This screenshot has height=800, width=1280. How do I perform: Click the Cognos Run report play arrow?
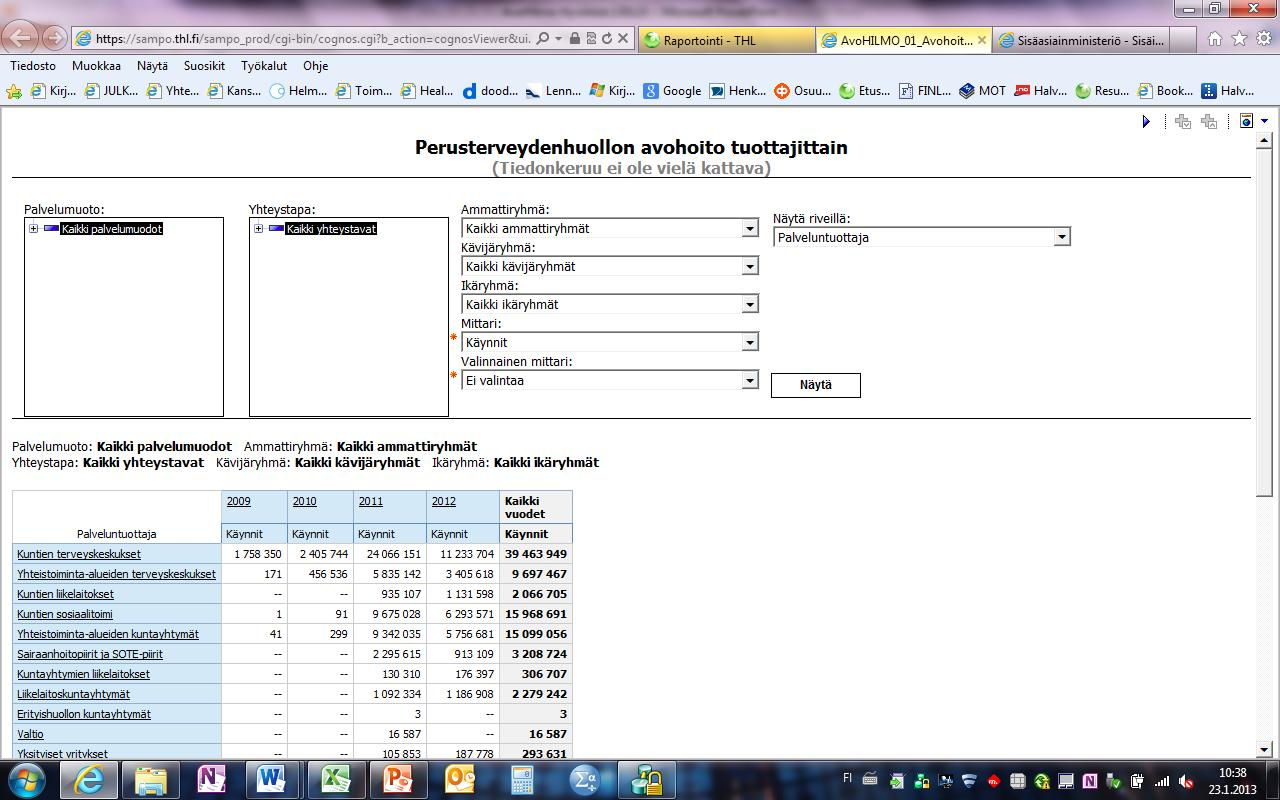pos(1146,122)
